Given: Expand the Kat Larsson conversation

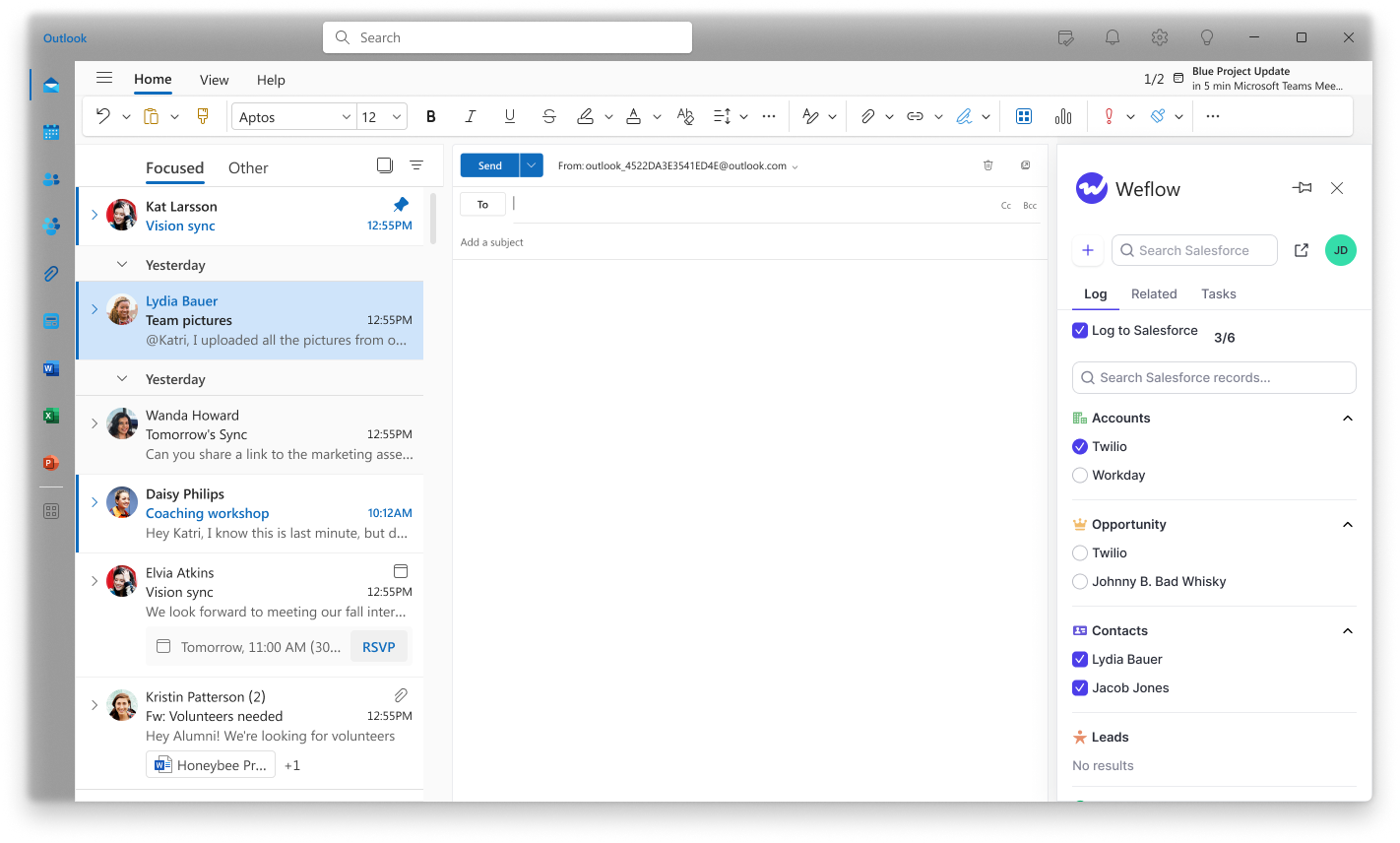Looking at the screenshot, I should [x=95, y=215].
